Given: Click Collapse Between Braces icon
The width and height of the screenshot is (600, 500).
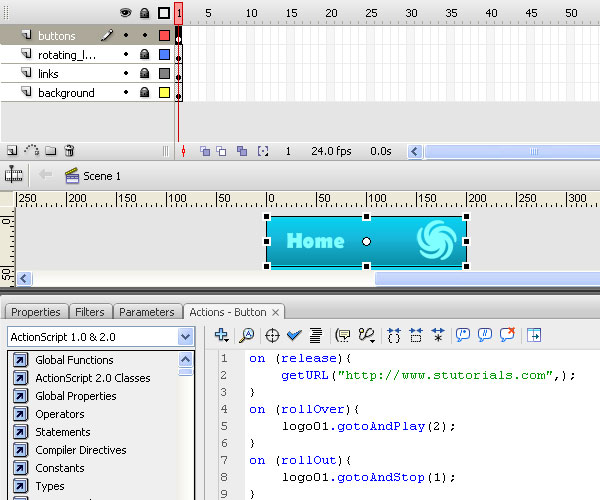Looking at the screenshot, I should pos(394,335).
